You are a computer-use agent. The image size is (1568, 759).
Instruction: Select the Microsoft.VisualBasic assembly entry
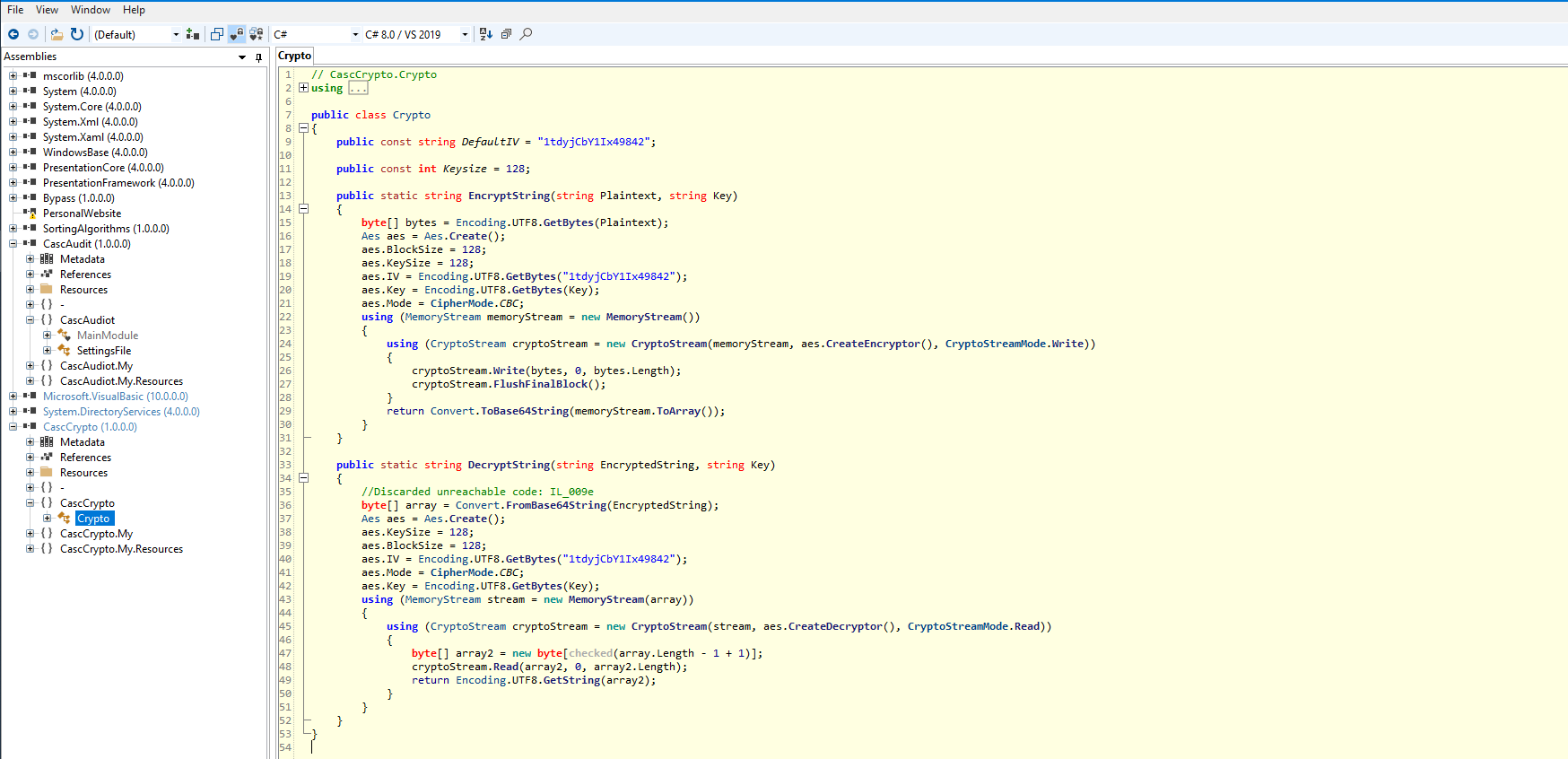(115, 397)
